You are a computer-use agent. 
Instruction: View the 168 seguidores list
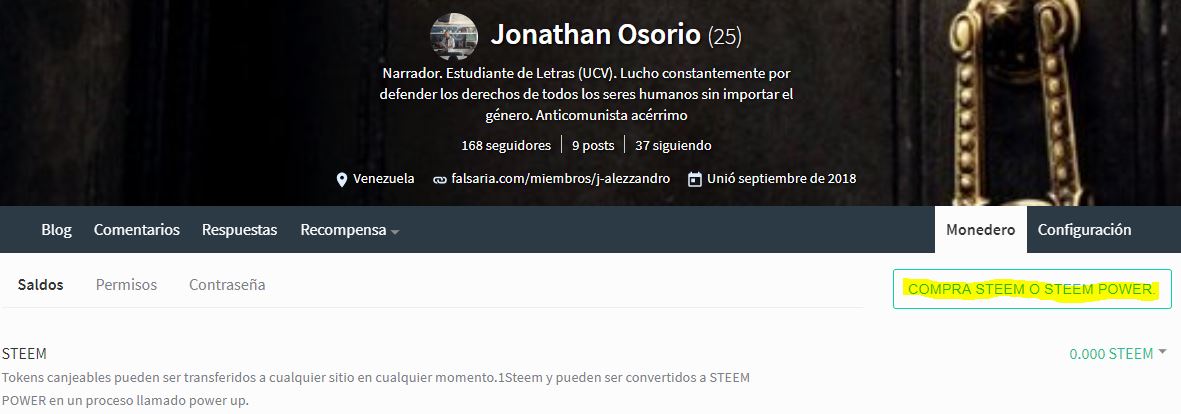pos(506,145)
